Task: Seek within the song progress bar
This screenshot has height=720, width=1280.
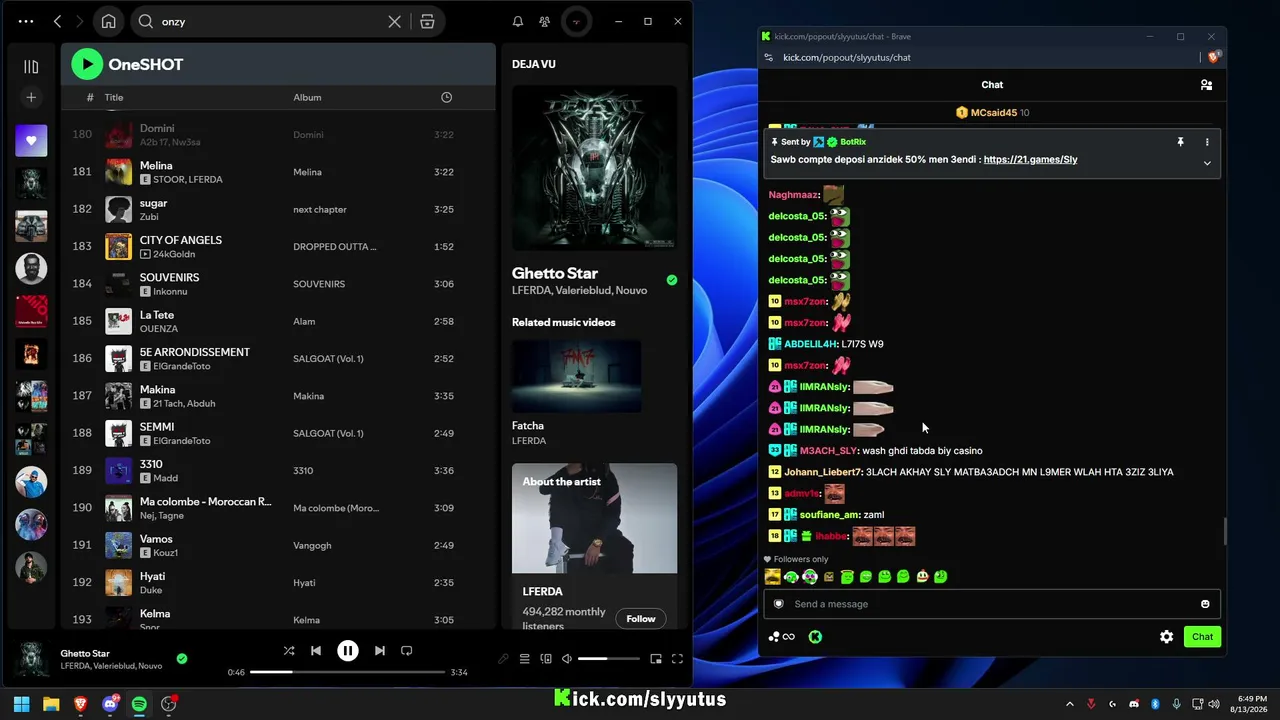Action: pos(347,672)
